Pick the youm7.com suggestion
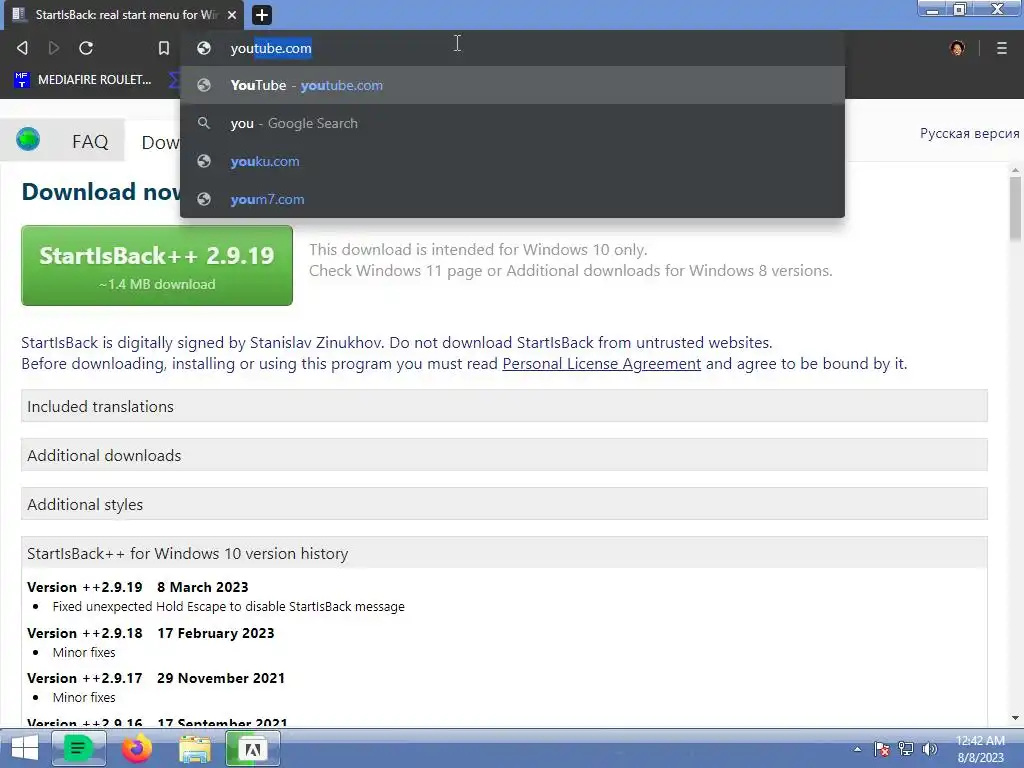 (x=512, y=199)
